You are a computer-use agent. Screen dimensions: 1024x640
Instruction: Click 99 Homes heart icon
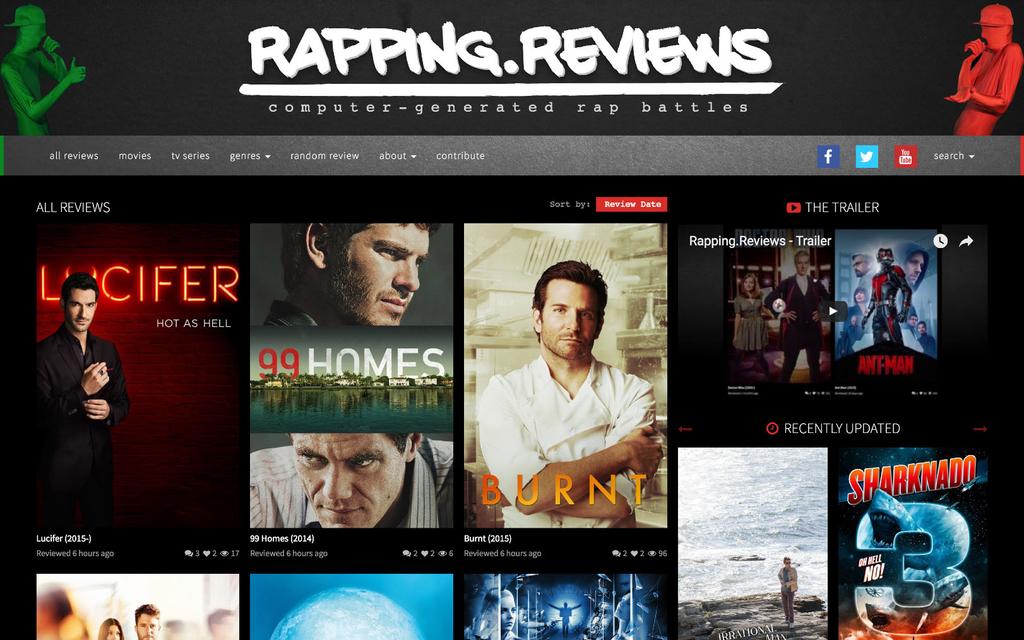424,553
